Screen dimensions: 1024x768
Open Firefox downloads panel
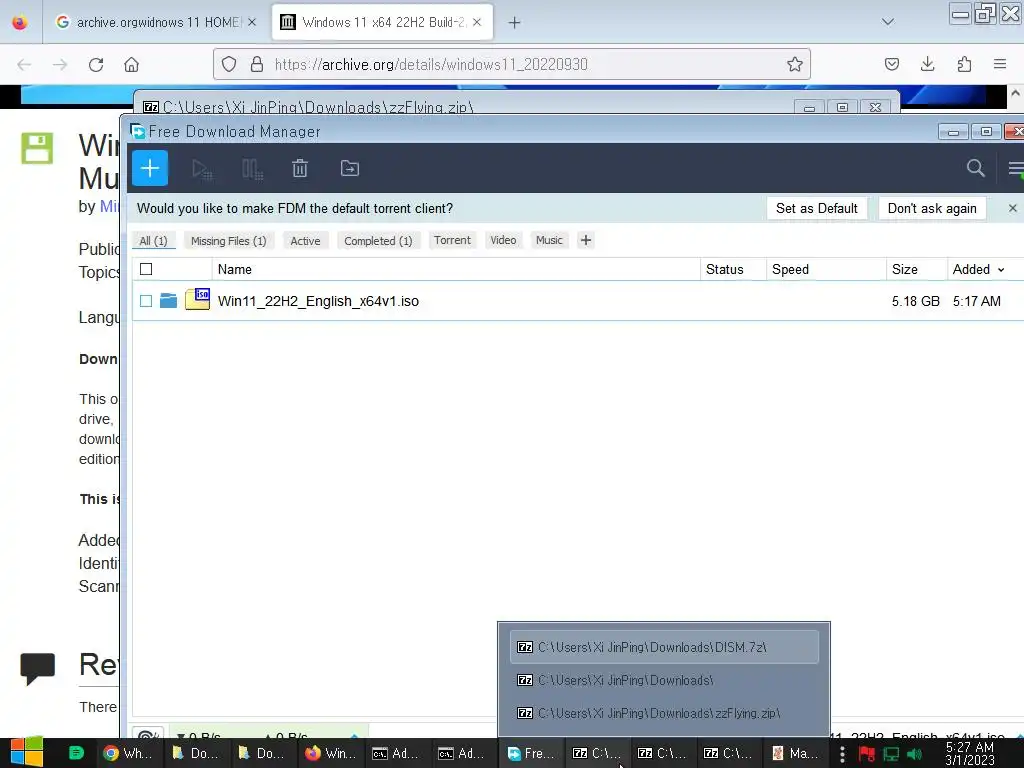tap(927, 64)
